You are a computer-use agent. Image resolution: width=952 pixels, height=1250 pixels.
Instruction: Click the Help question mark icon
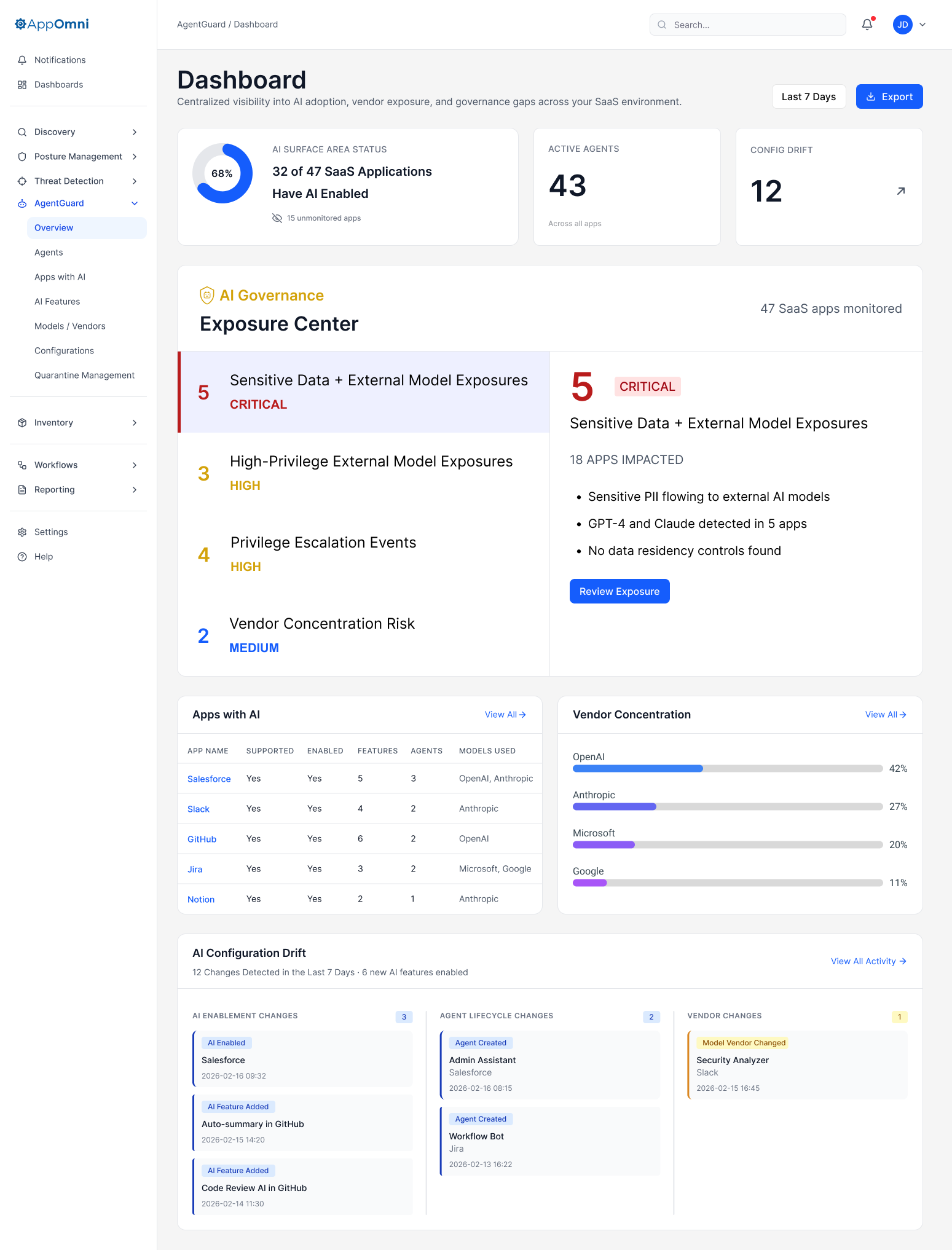(x=22, y=557)
